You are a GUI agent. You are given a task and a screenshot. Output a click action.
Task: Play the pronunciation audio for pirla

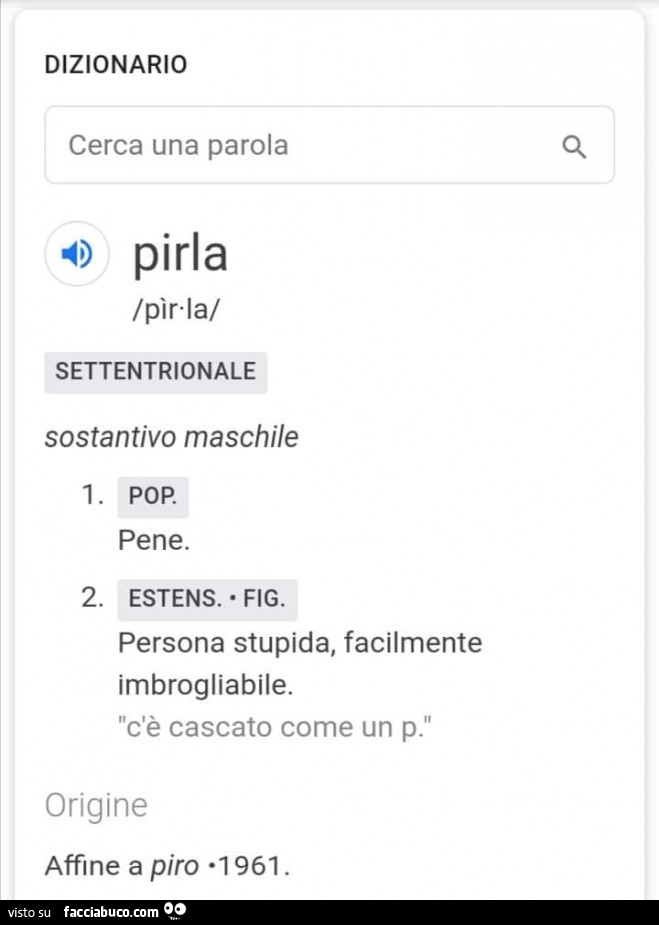point(76,254)
